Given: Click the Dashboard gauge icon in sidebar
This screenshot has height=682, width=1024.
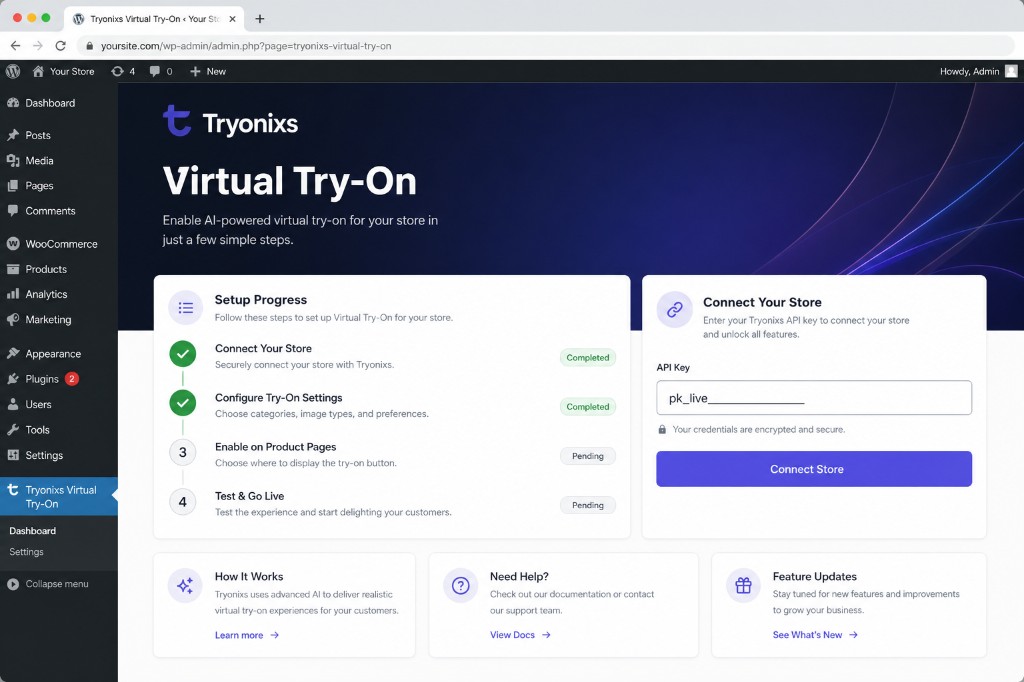Looking at the screenshot, I should pos(13,103).
